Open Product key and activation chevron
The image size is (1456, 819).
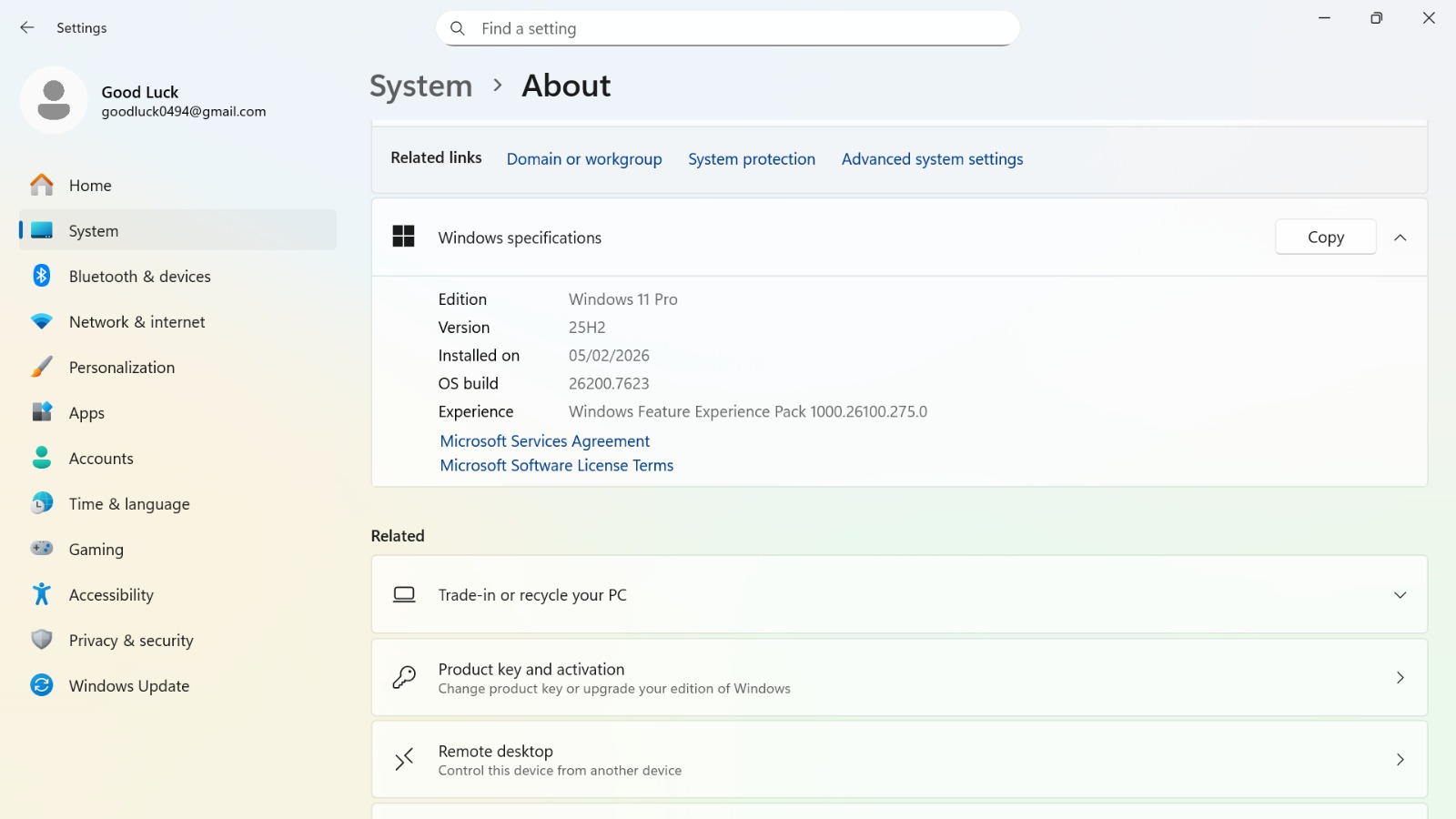pyautogui.click(x=1400, y=678)
